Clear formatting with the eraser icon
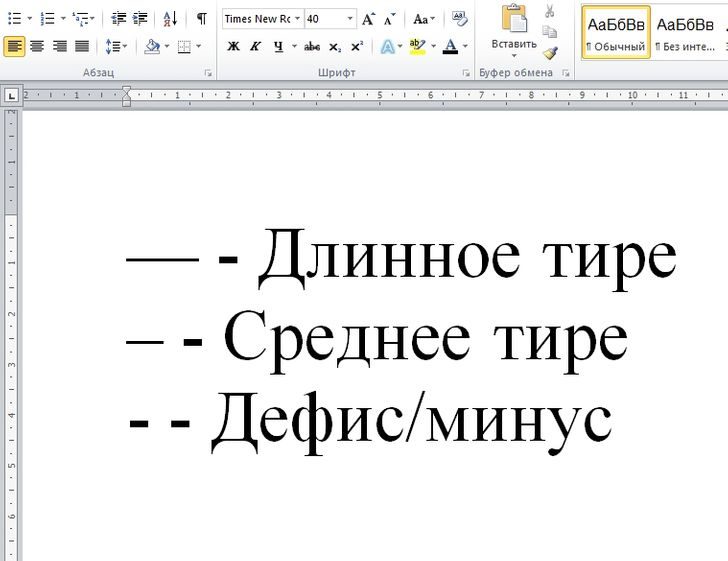This screenshot has width=728, height=561. coord(459,19)
